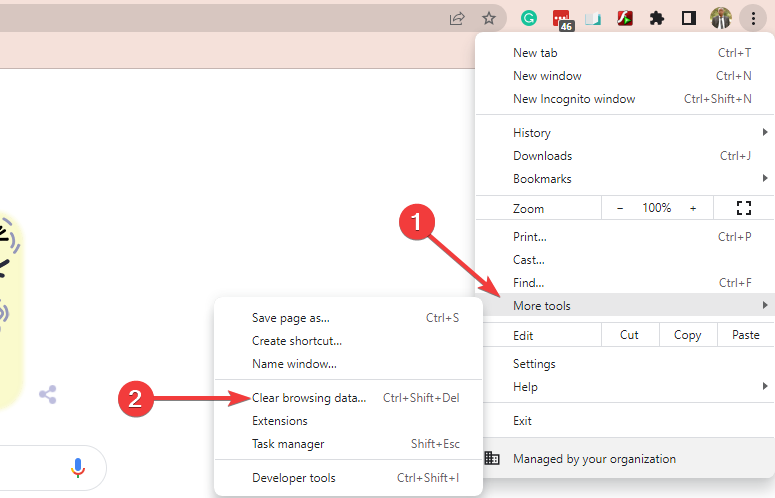This screenshot has height=498, width=775.
Task: Click the teal book extension icon
Action: click(x=593, y=19)
